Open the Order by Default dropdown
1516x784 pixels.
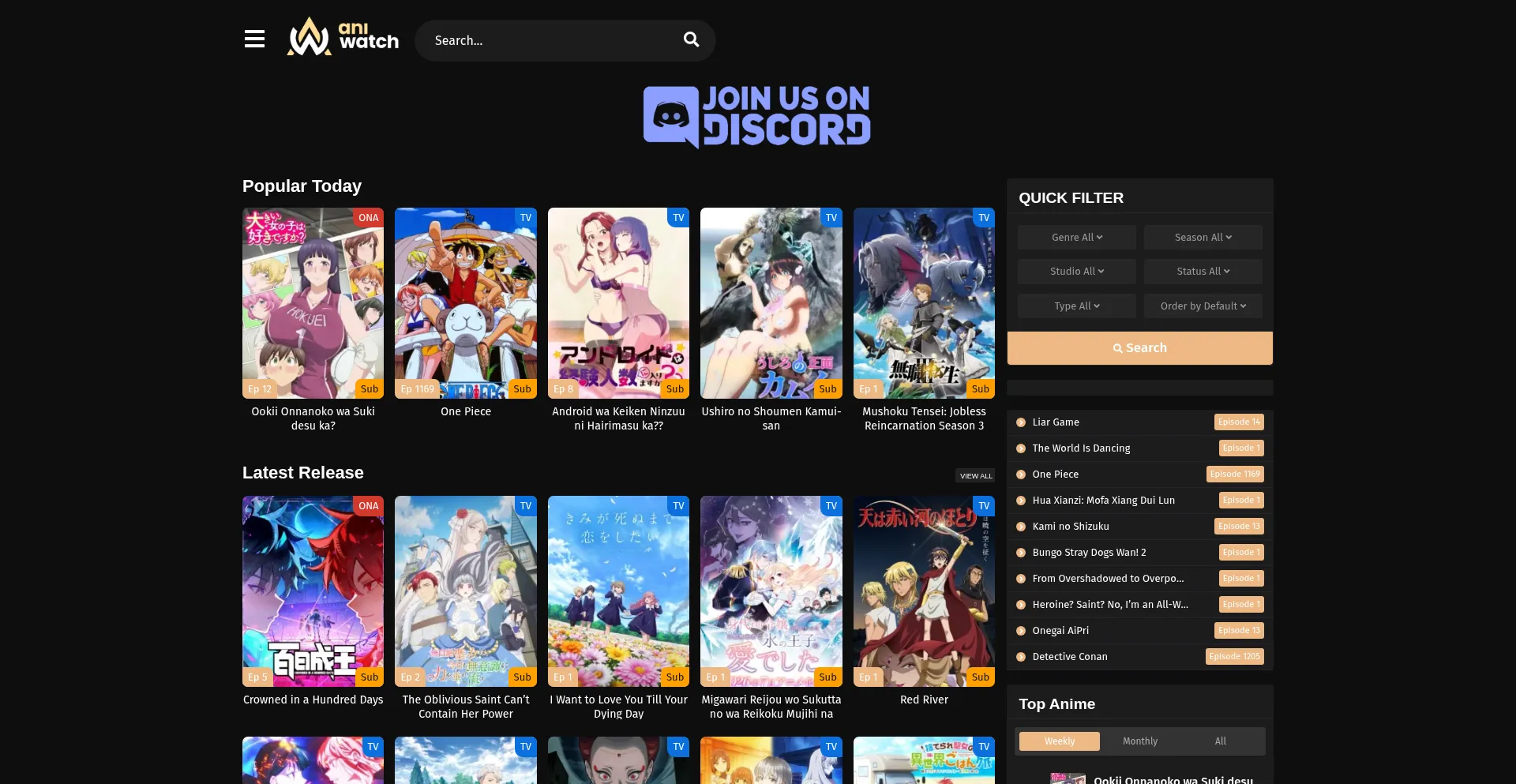(1203, 306)
